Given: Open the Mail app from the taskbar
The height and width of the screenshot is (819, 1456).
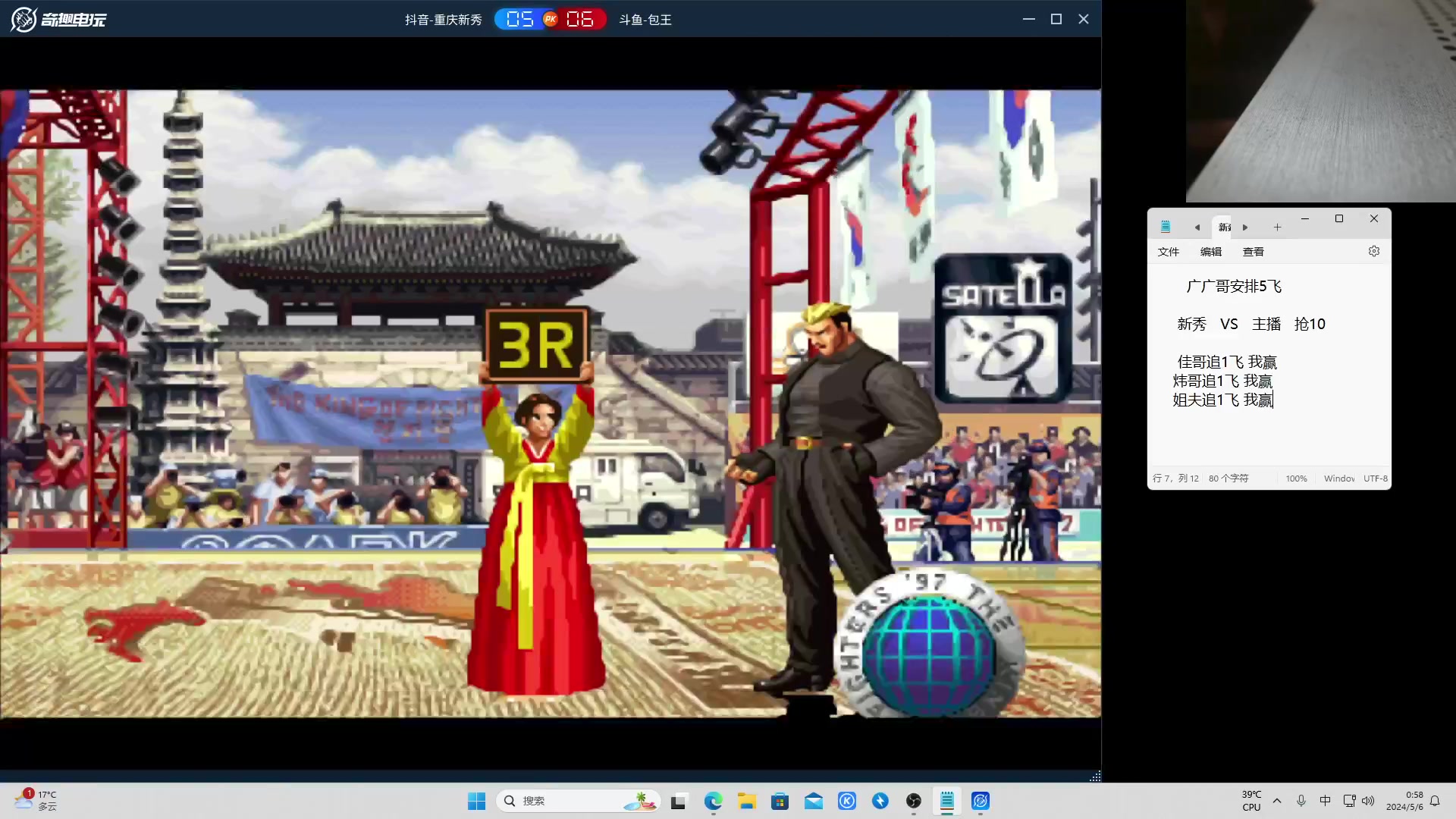Looking at the screenshot, I should (814, 801).
